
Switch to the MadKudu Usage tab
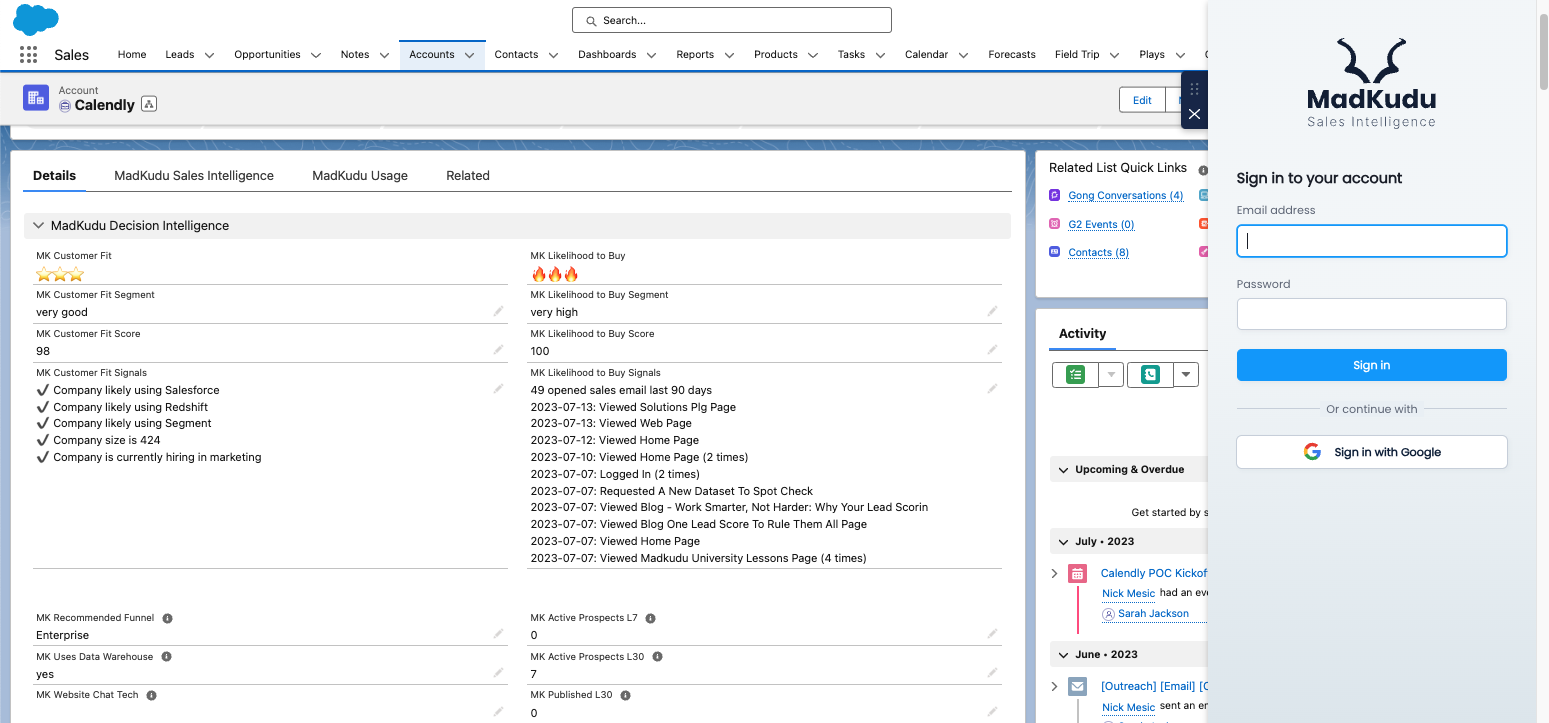pos(360,176)
